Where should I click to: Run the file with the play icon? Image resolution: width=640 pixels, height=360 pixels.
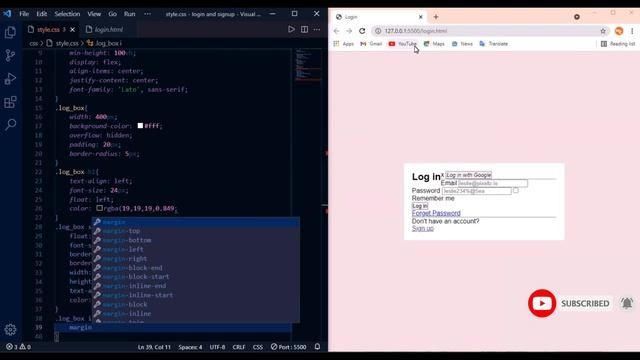291,29
